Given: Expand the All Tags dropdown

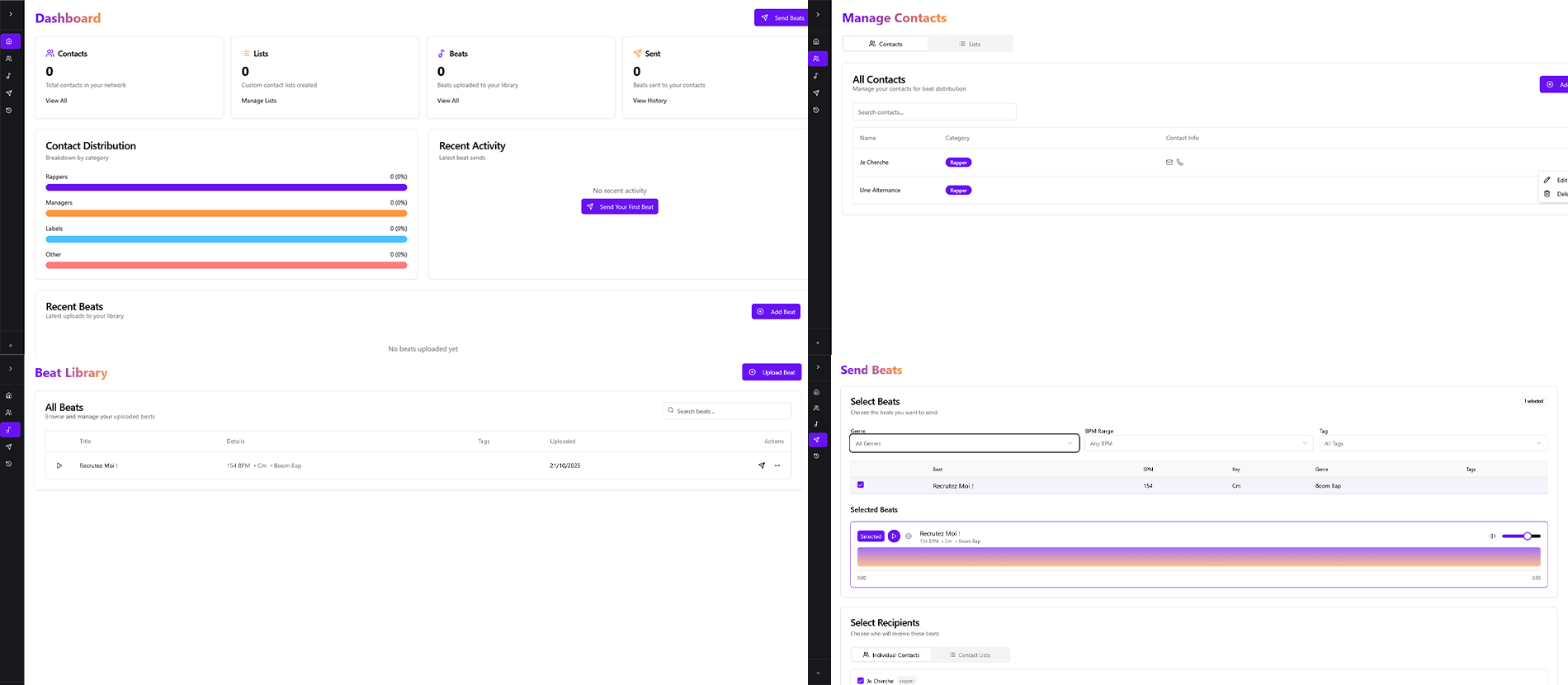Looking at the screenshot, I should pyautogui.click(x=1432, y=443).
